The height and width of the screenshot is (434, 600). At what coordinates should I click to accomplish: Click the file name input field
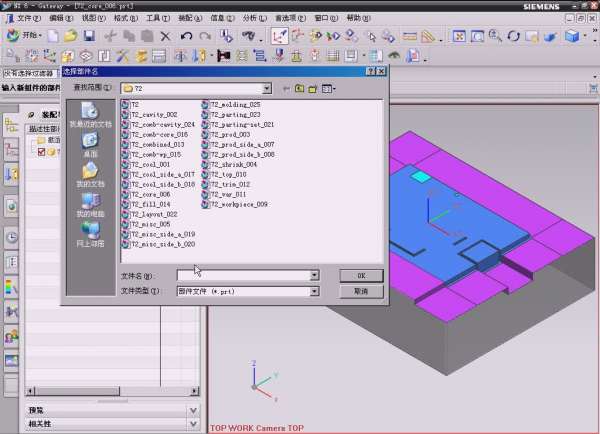coord(243,275)
